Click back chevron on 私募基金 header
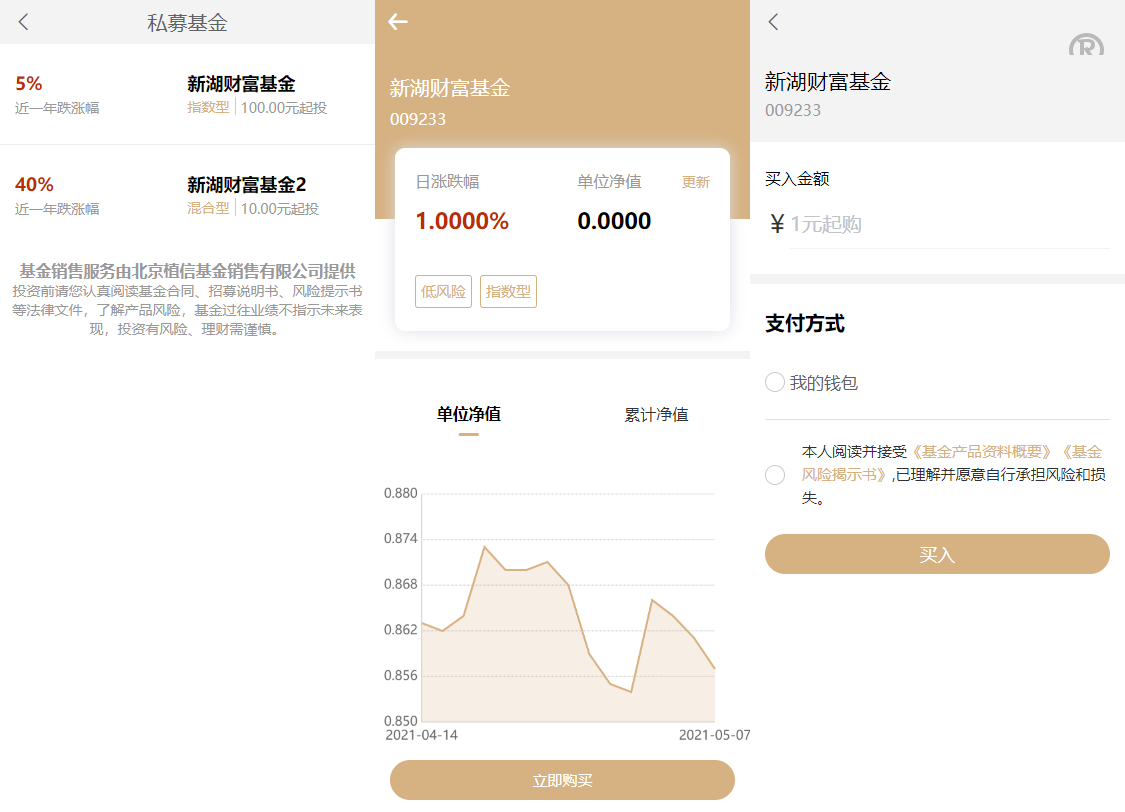The width and height of the screenshot is (1125, 812). point(24,22)
